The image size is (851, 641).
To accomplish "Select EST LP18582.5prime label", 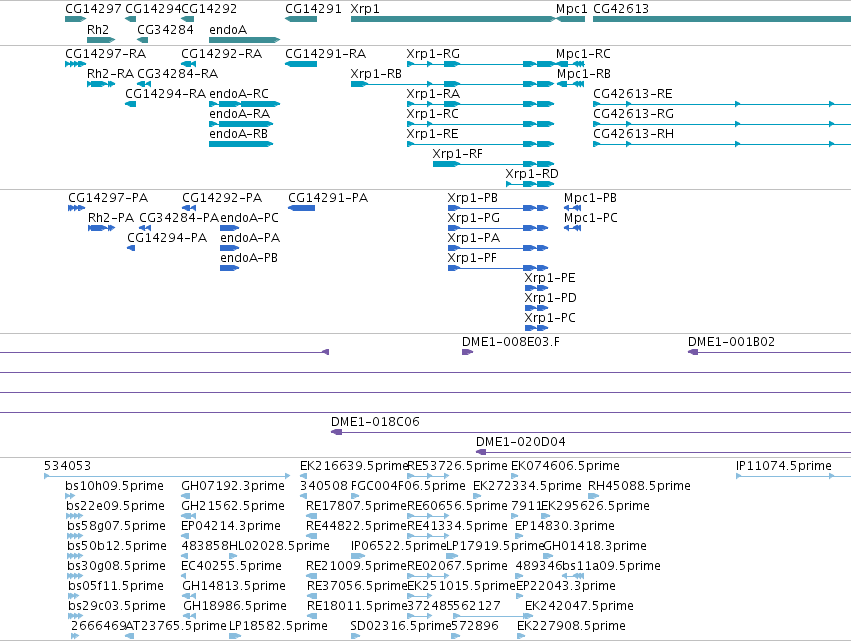I will pyautogui.click(x=278, y=626).
